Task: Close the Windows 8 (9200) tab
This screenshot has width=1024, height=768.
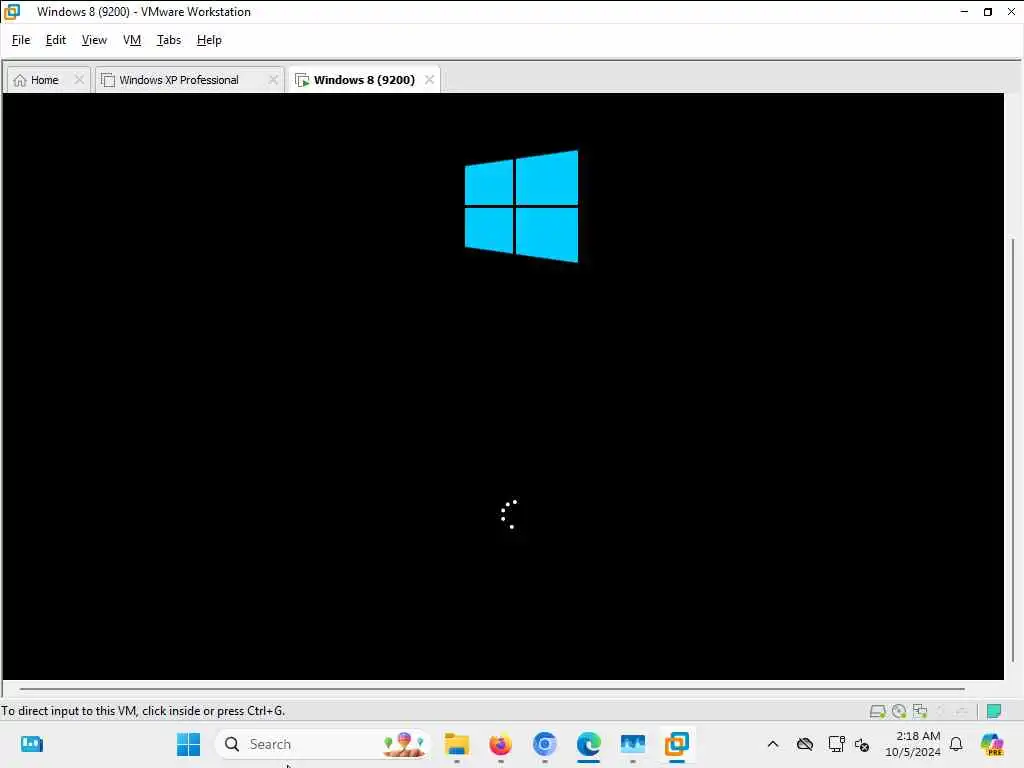Action: pos(429,80)
